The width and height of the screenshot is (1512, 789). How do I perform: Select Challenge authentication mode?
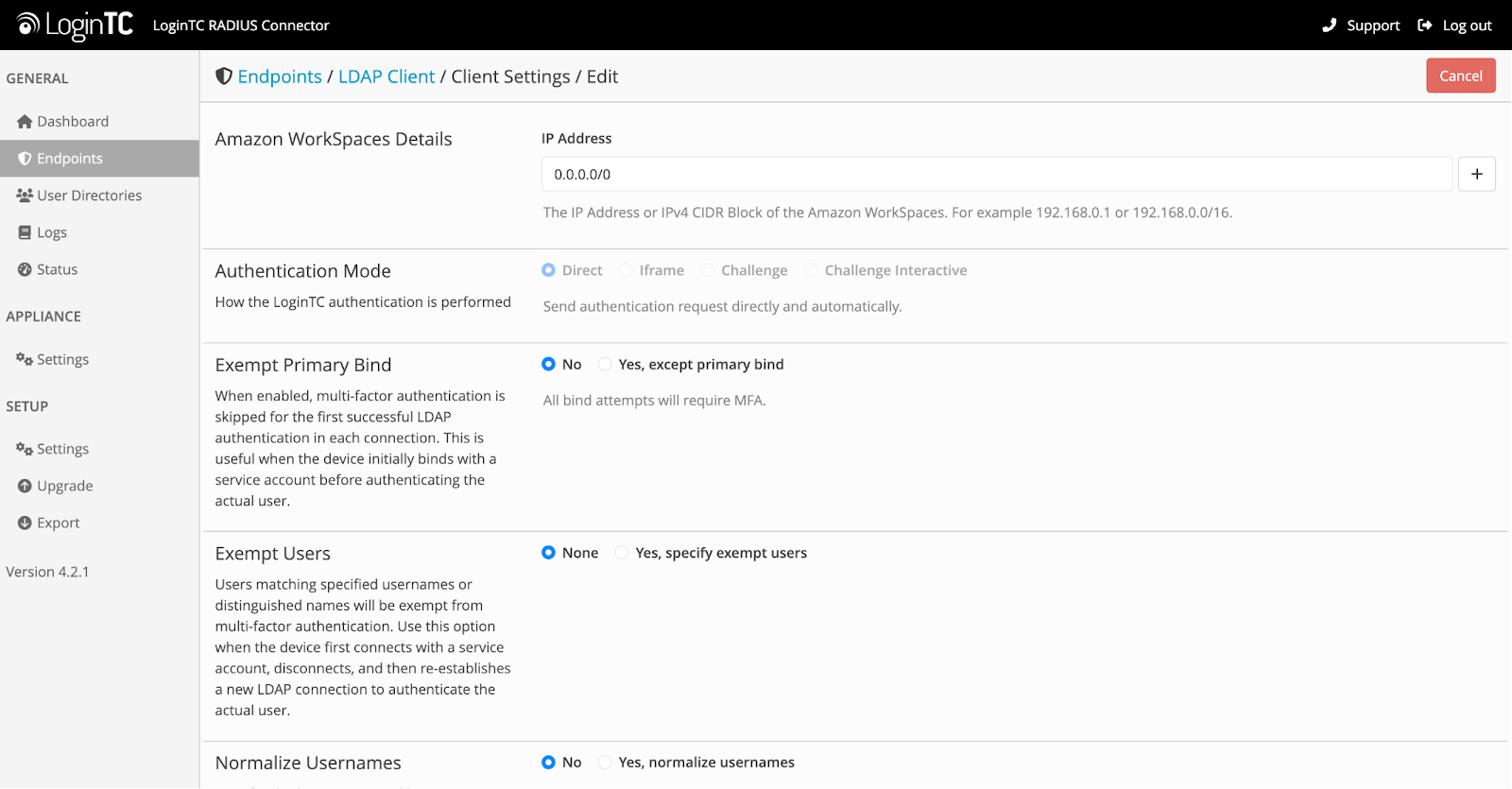[707, 270]
